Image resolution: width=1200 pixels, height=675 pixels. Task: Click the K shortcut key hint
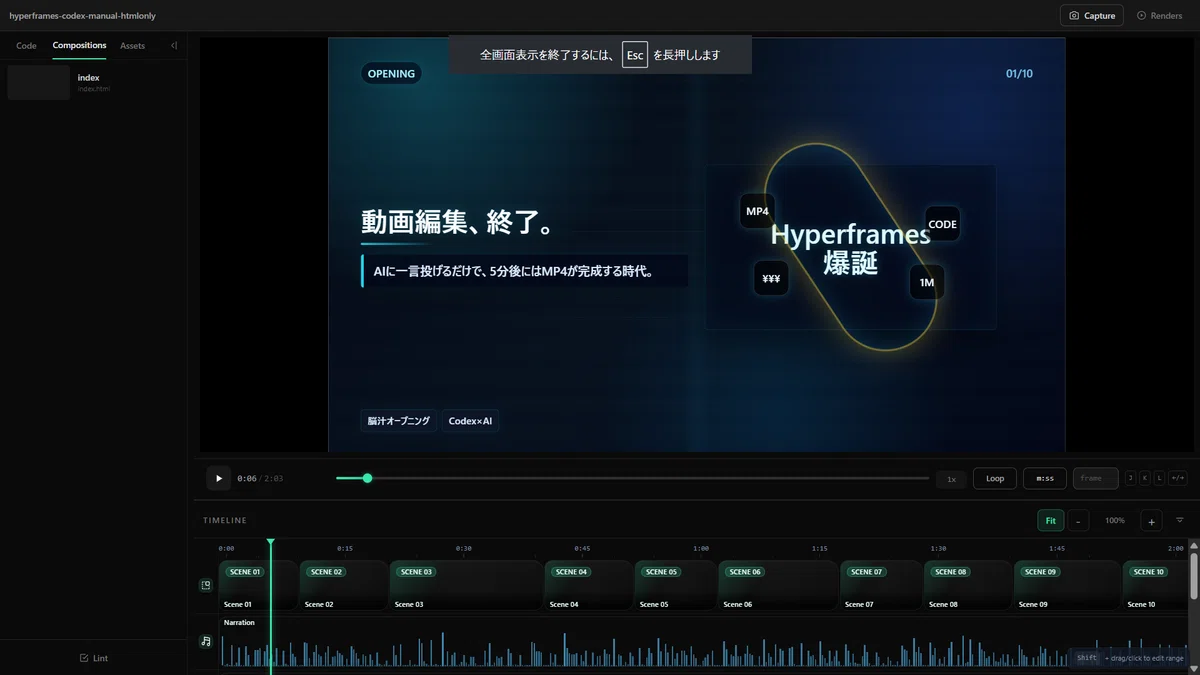[x=1145, y=478]
